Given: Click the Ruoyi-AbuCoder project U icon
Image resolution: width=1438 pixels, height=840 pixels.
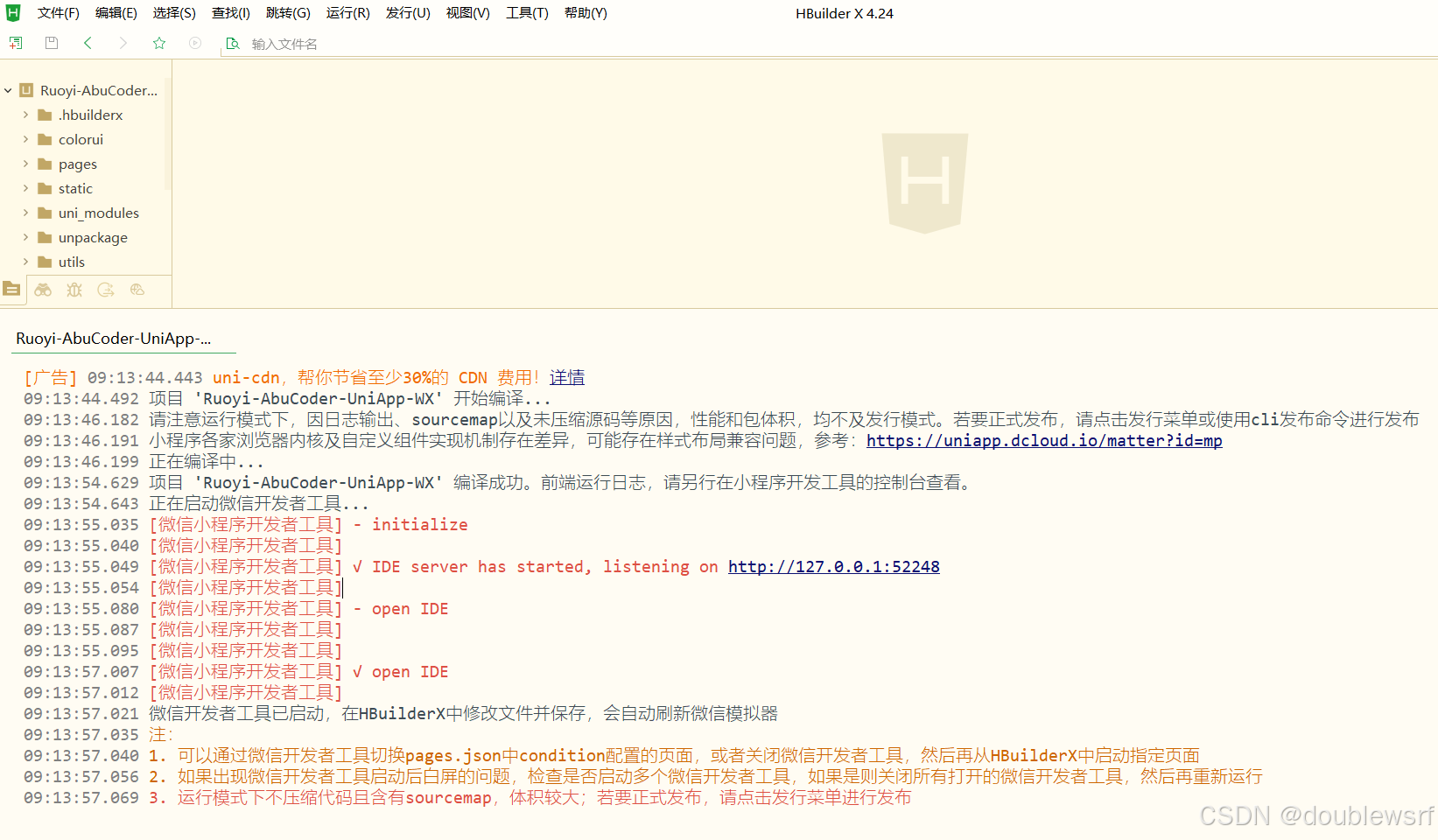Looking at the screenshot, I should [26, 90].
